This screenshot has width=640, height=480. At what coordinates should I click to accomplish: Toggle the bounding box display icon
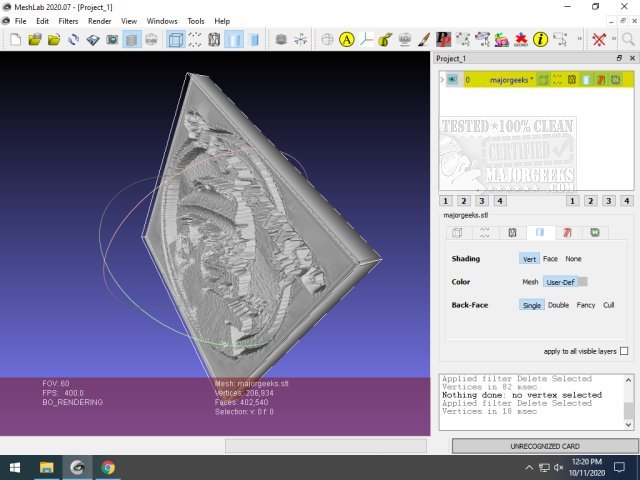174,40
